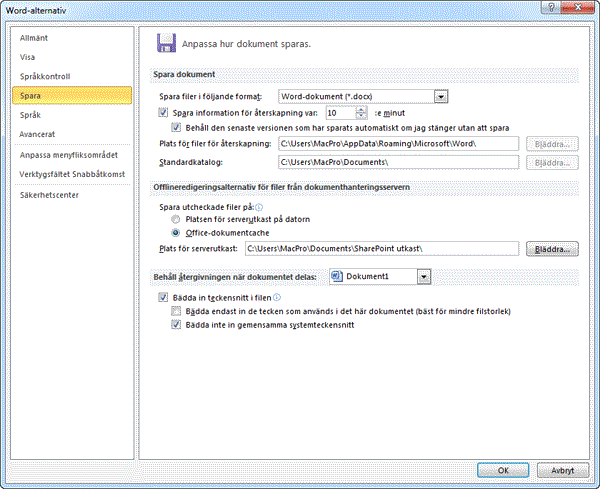Screen dimensions: 600x489
Task: Click the save disk icon in header
Action: [x=164, y=43]
